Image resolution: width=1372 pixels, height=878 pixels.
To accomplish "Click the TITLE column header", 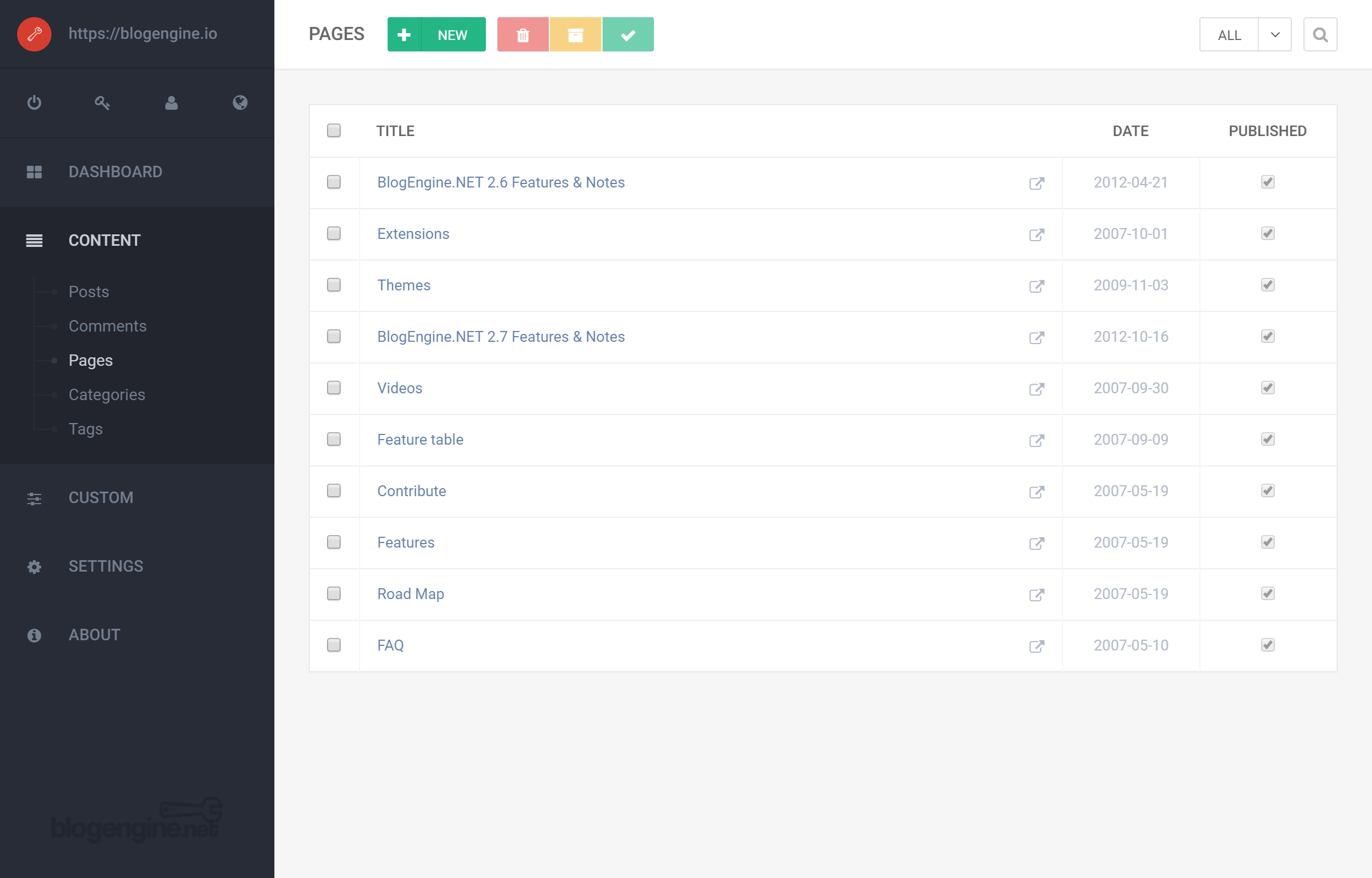I will pyautogui.click(x=396, y=131).
